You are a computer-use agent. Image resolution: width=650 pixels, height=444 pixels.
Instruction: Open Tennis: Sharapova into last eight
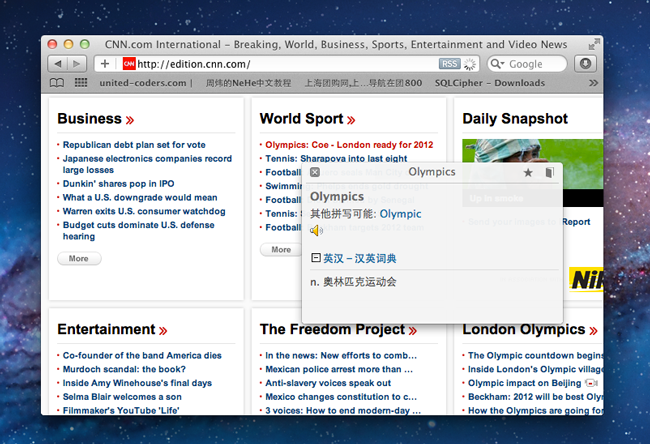pos(336,158)
